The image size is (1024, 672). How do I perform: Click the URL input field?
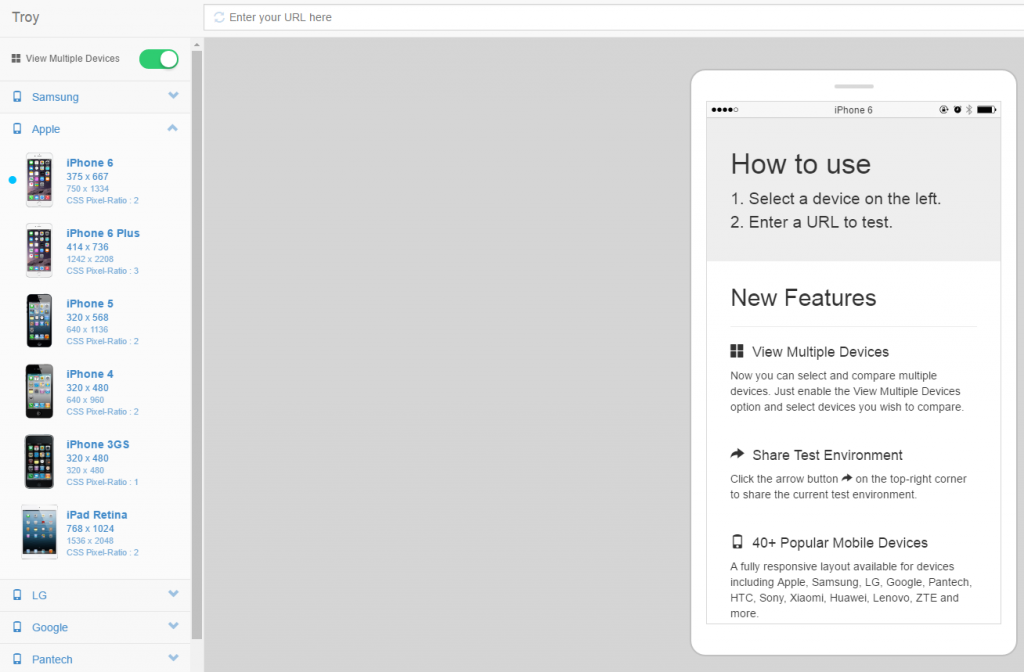600,17
